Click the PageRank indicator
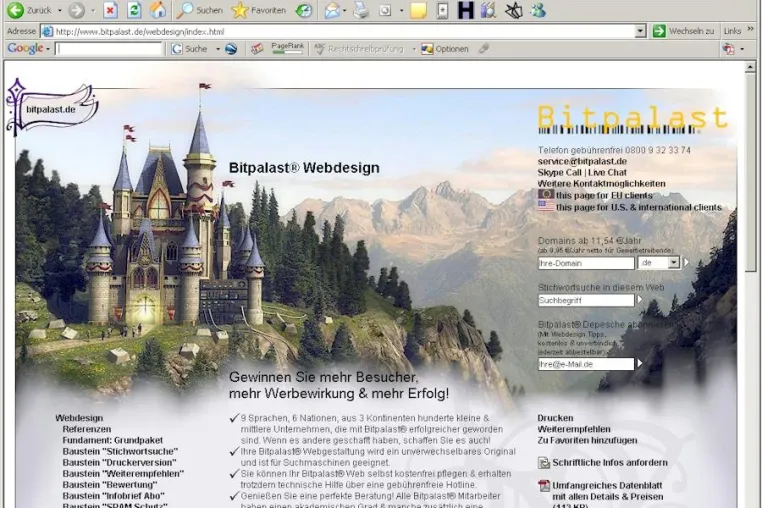Screen dimensions: 762x508 287,48
